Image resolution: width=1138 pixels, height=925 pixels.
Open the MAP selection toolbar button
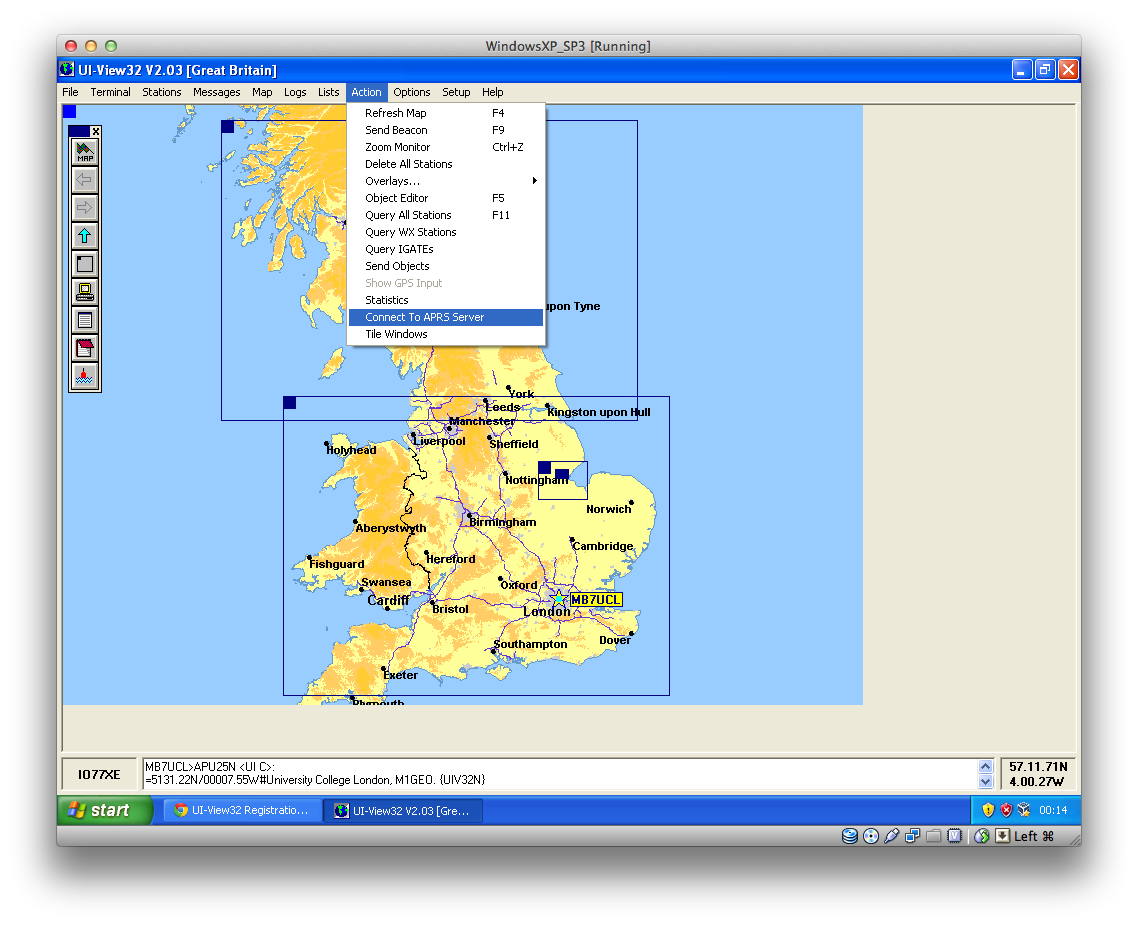(85, 152)
